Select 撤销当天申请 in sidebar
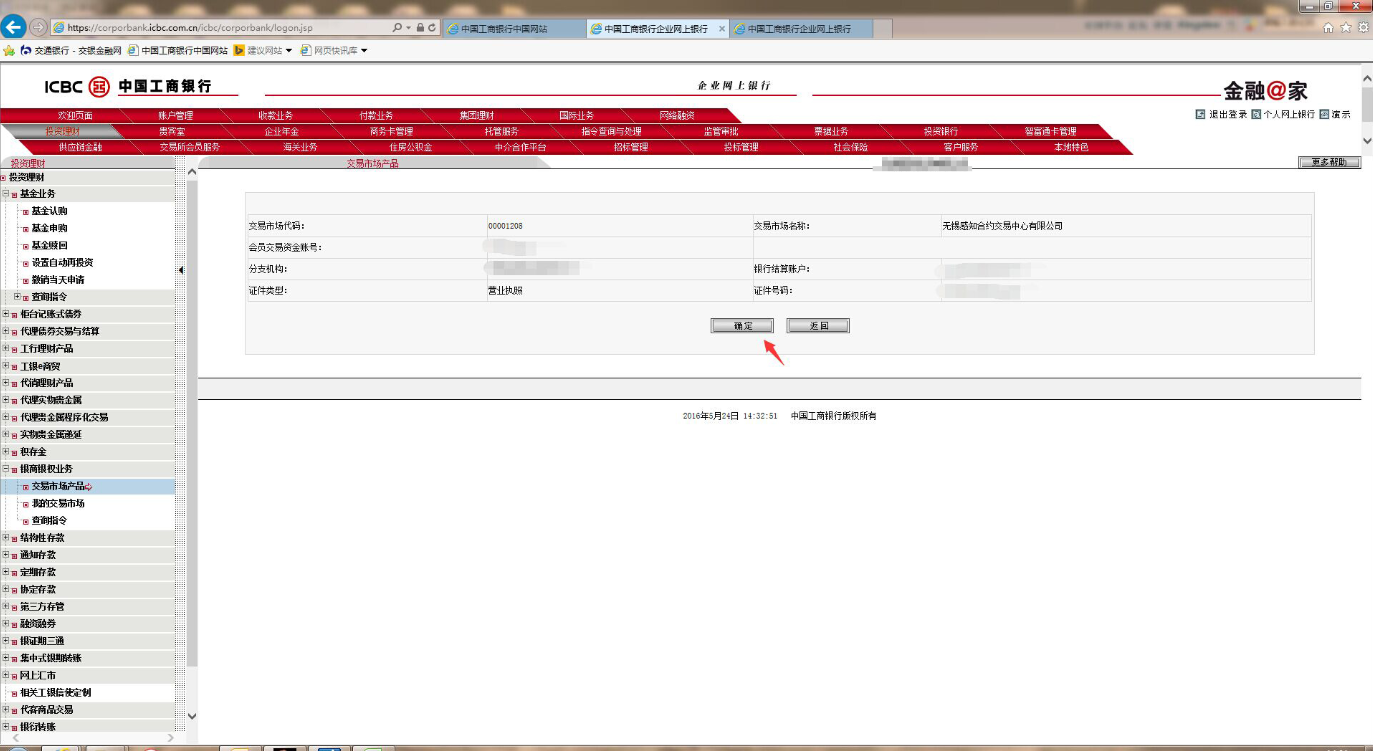This screenshot has height=751, width=1373. click(58, 280)
